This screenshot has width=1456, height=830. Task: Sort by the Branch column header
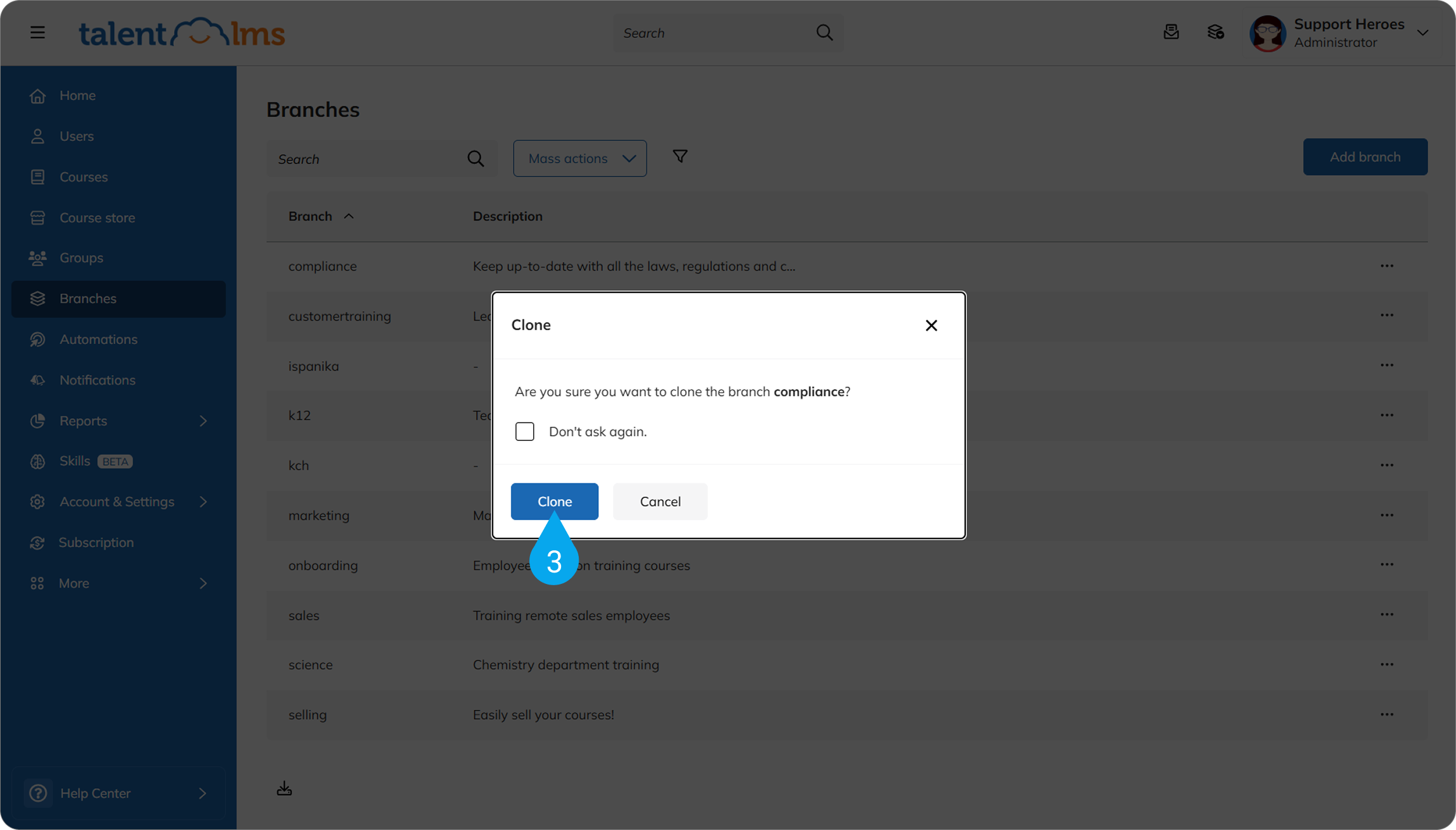click(321, 216)
